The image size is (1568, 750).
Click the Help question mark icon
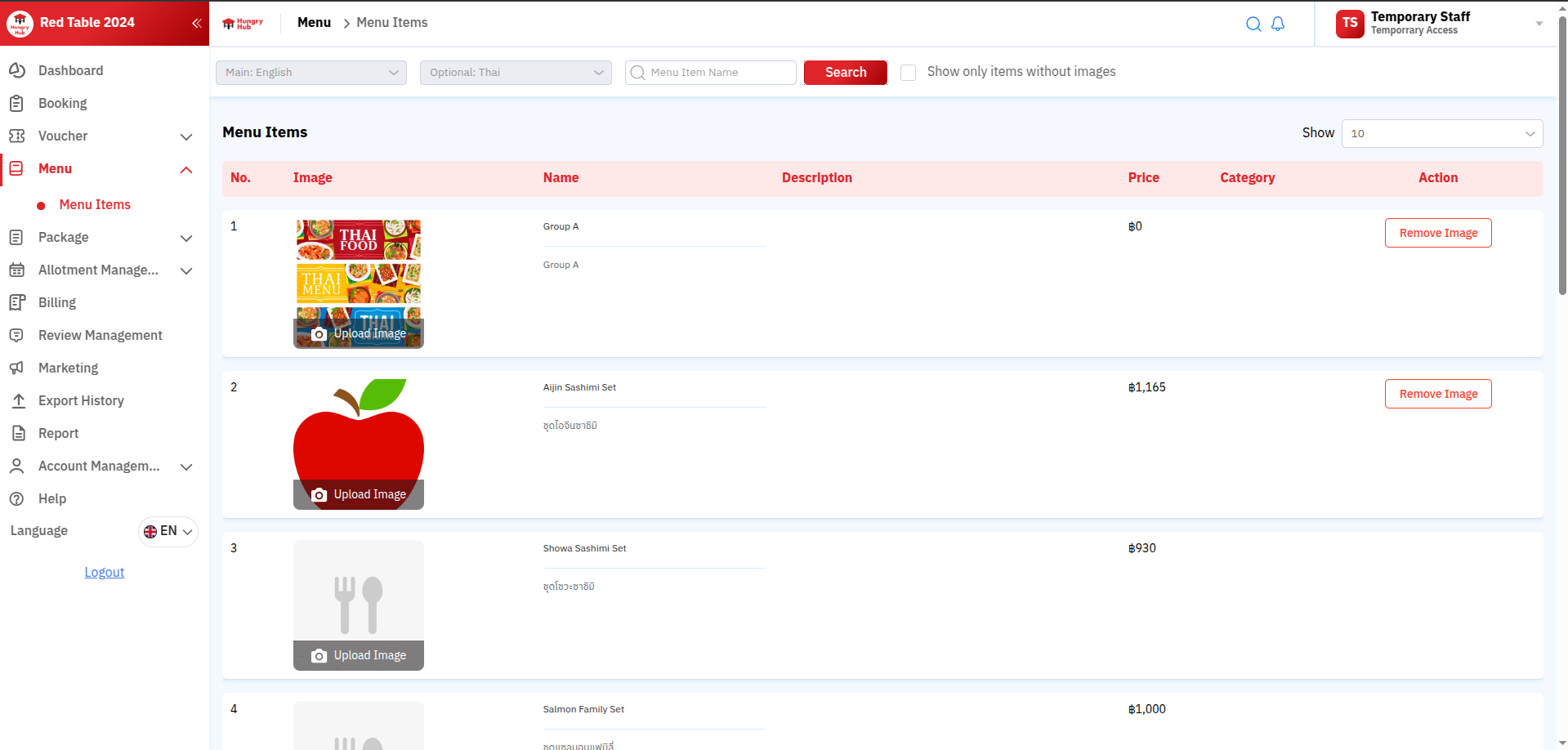coord(17,498)
